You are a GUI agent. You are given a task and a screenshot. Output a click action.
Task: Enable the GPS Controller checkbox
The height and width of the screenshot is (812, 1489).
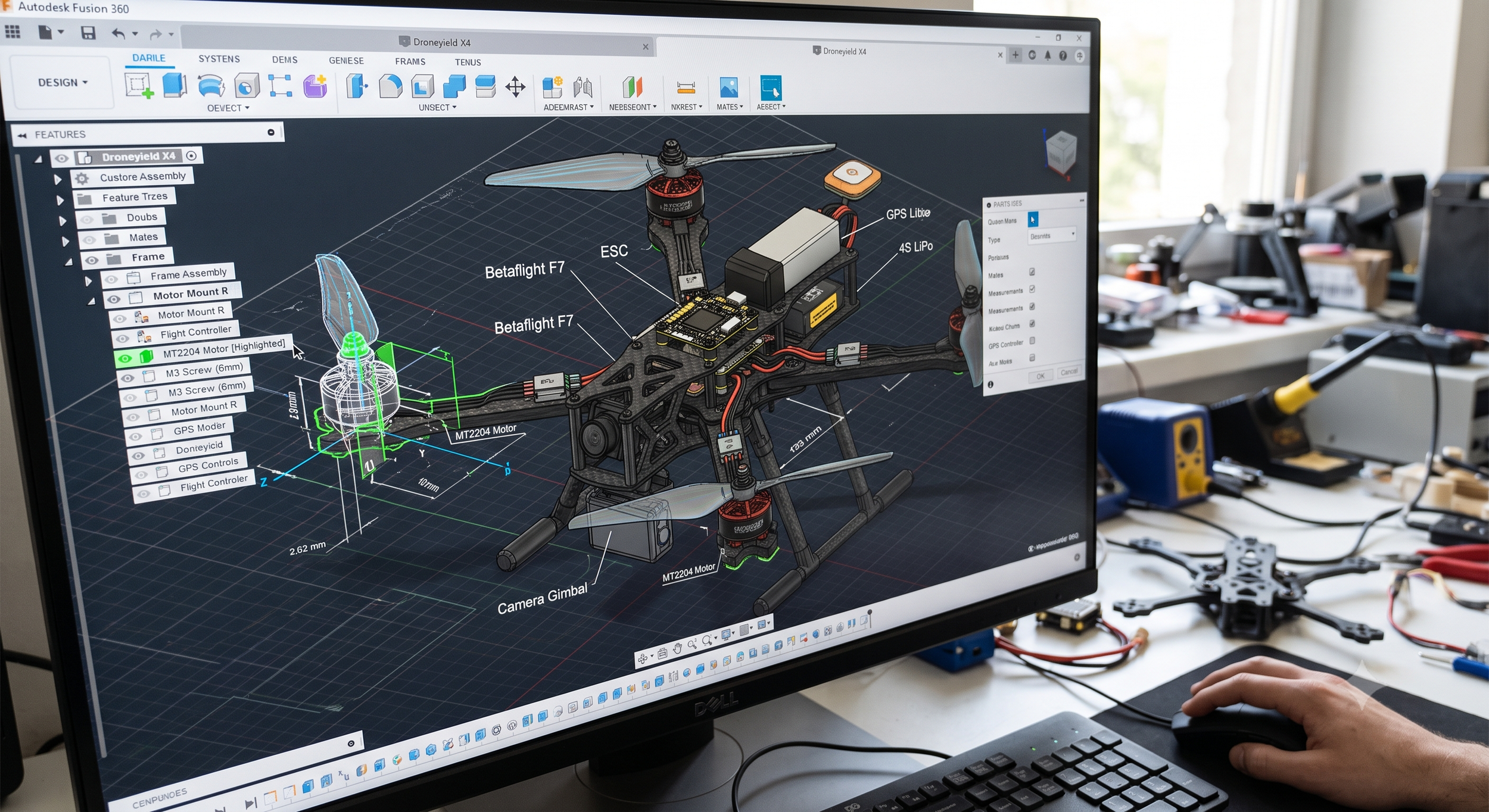click(1032, 341)
